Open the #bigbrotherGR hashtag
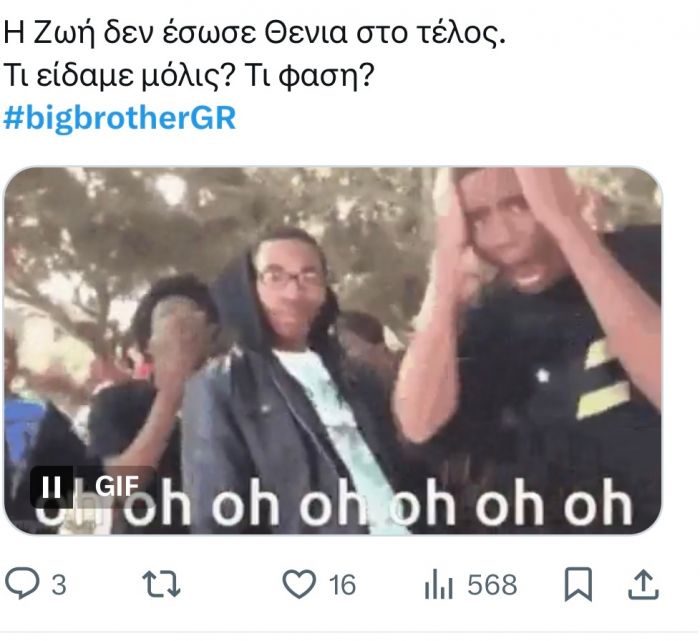 click(120, 118)
